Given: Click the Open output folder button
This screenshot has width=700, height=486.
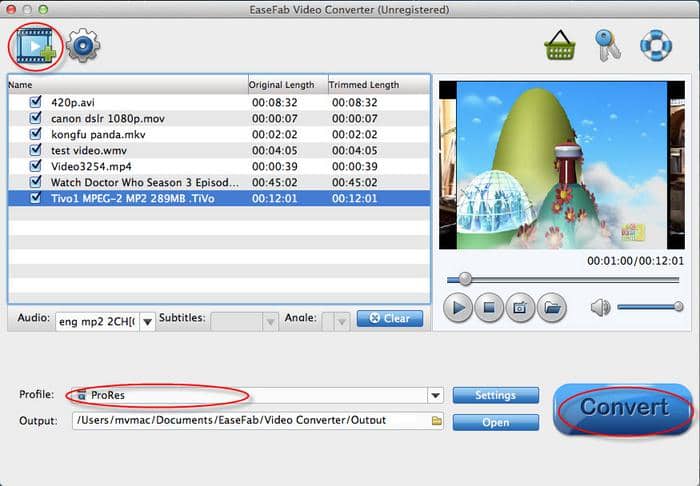Looking at the screenshot, I should pyautogui.click(x=496, y=422).
